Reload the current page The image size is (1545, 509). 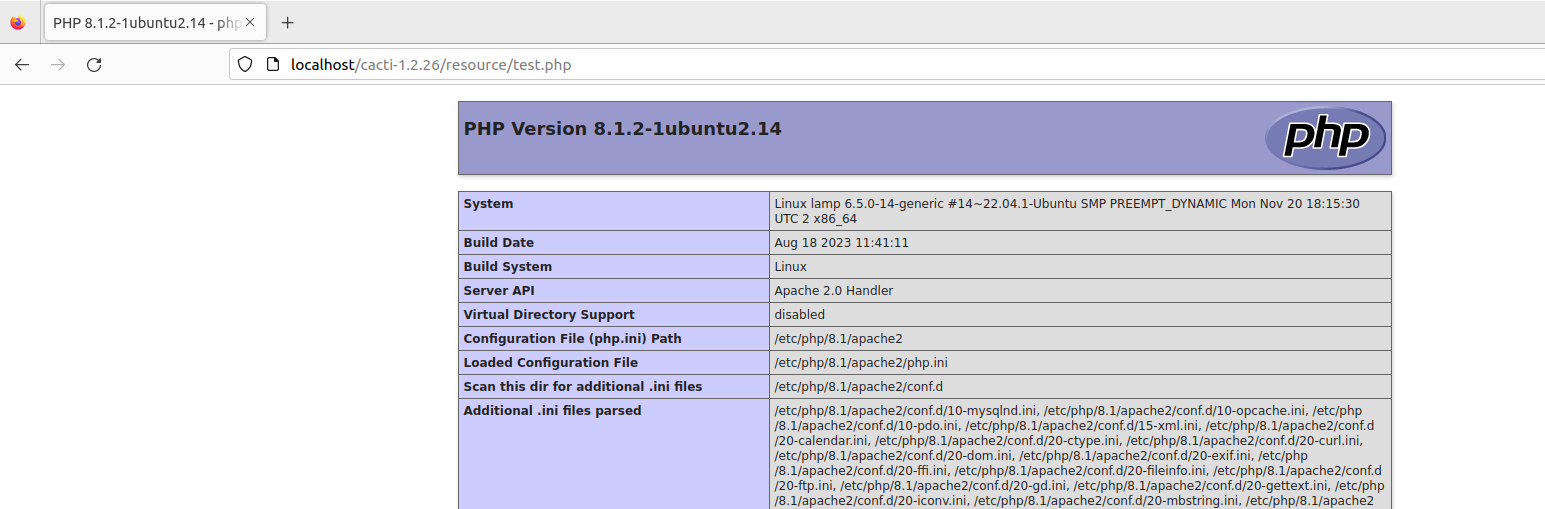(x=94, y=65)
